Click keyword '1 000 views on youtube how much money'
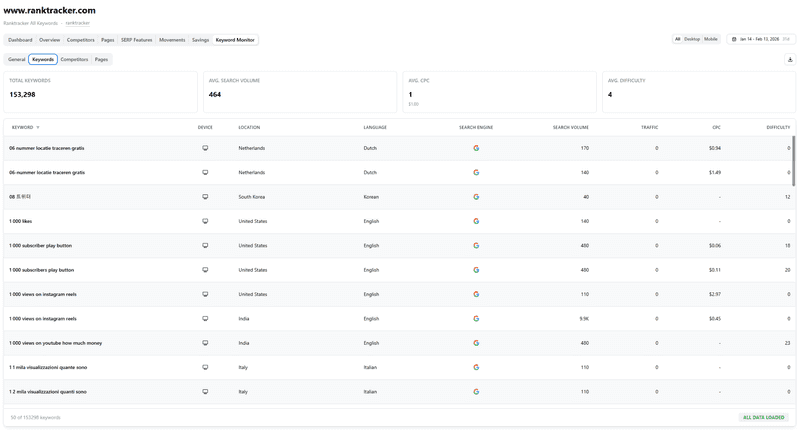This screenshot has height=430, width=800. coord(56,343)
